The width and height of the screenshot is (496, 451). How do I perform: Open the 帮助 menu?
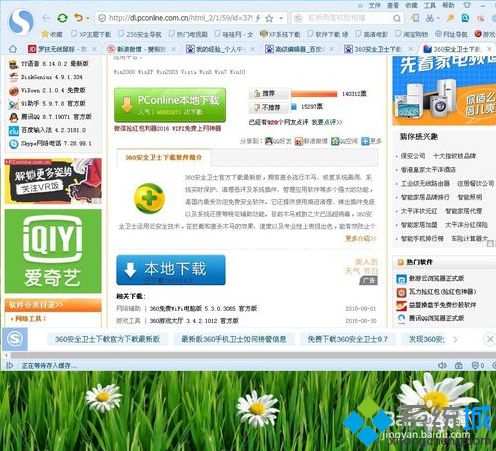pos(448,5)
